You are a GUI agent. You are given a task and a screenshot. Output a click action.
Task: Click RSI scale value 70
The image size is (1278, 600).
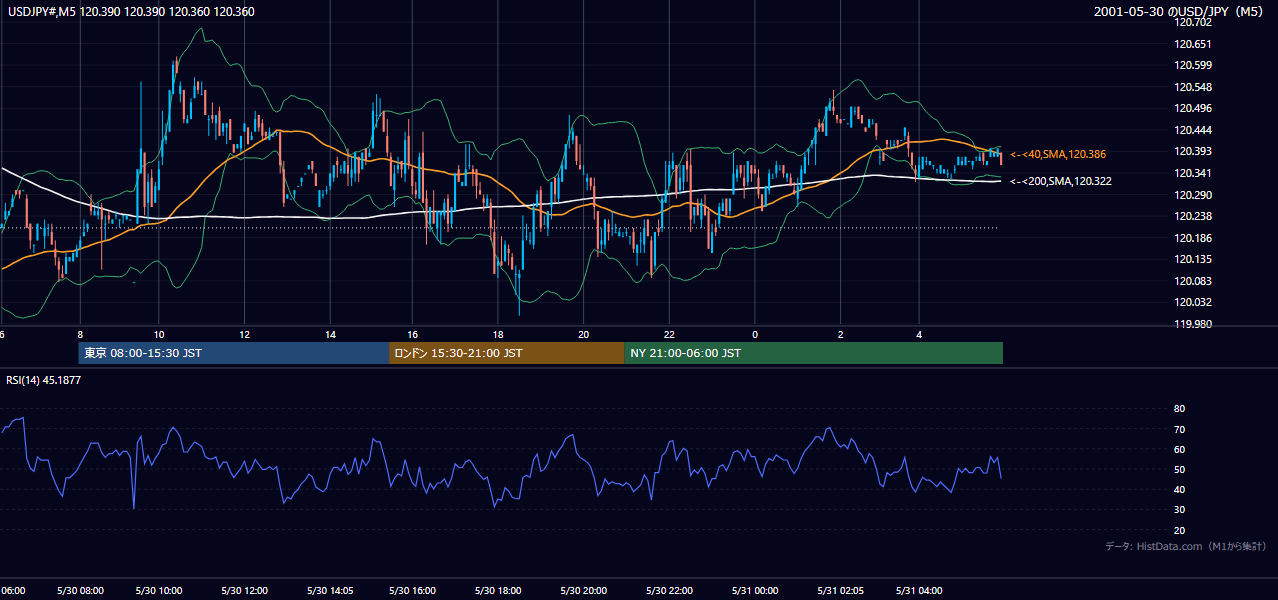pos(1179,429)
